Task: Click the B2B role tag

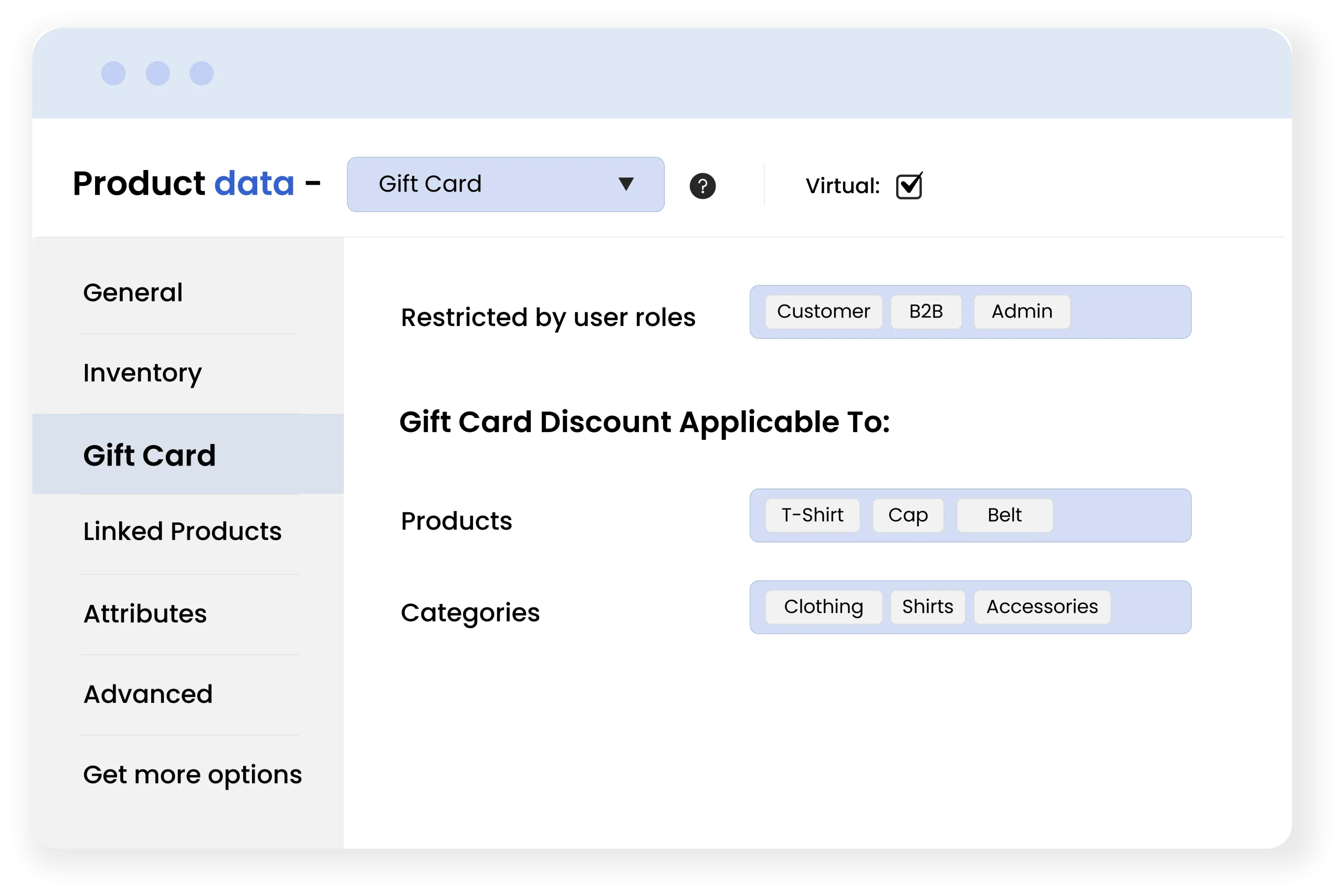Action: (x=926, y=311)
